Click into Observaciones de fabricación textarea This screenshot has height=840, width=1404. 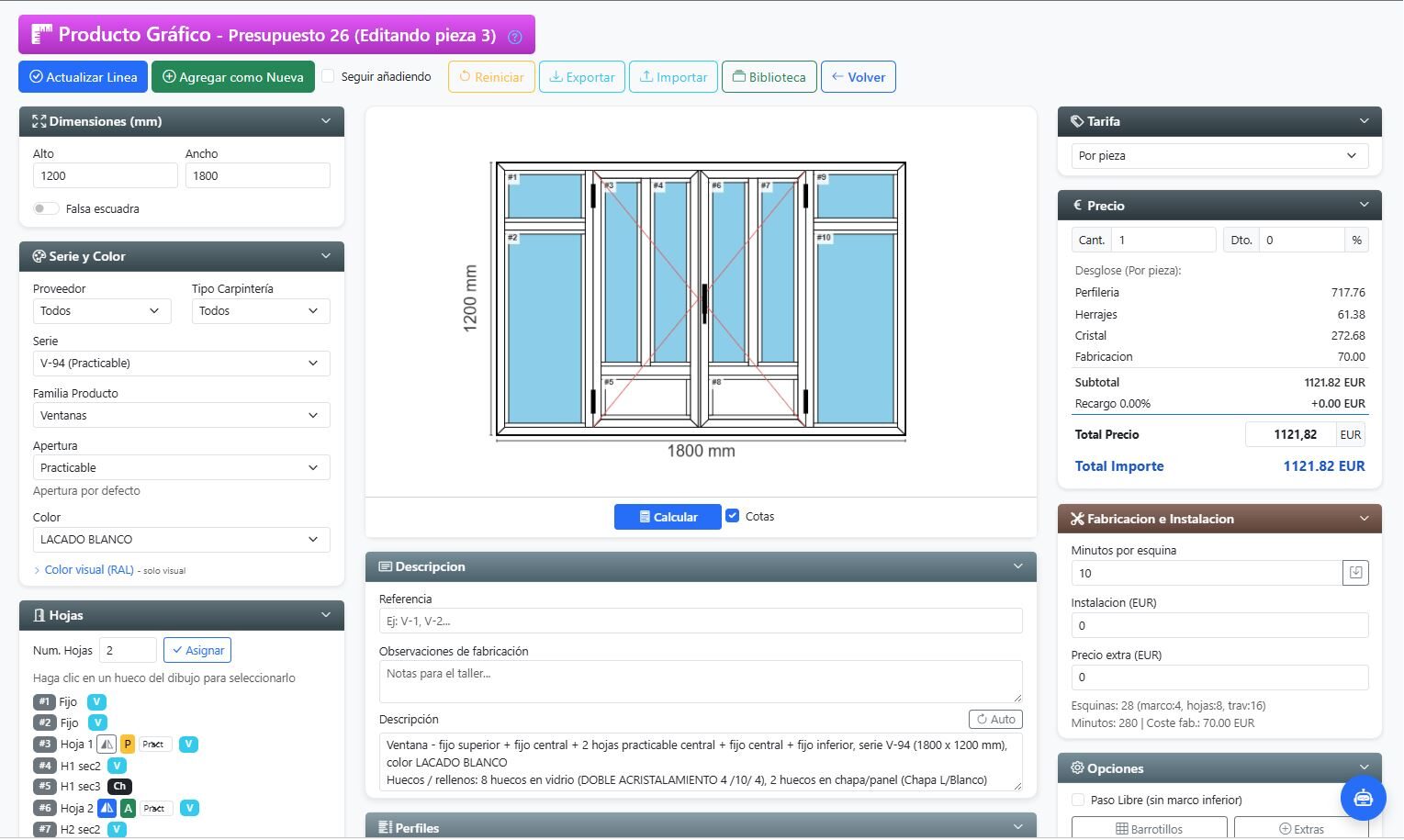(x=701, y=682)
